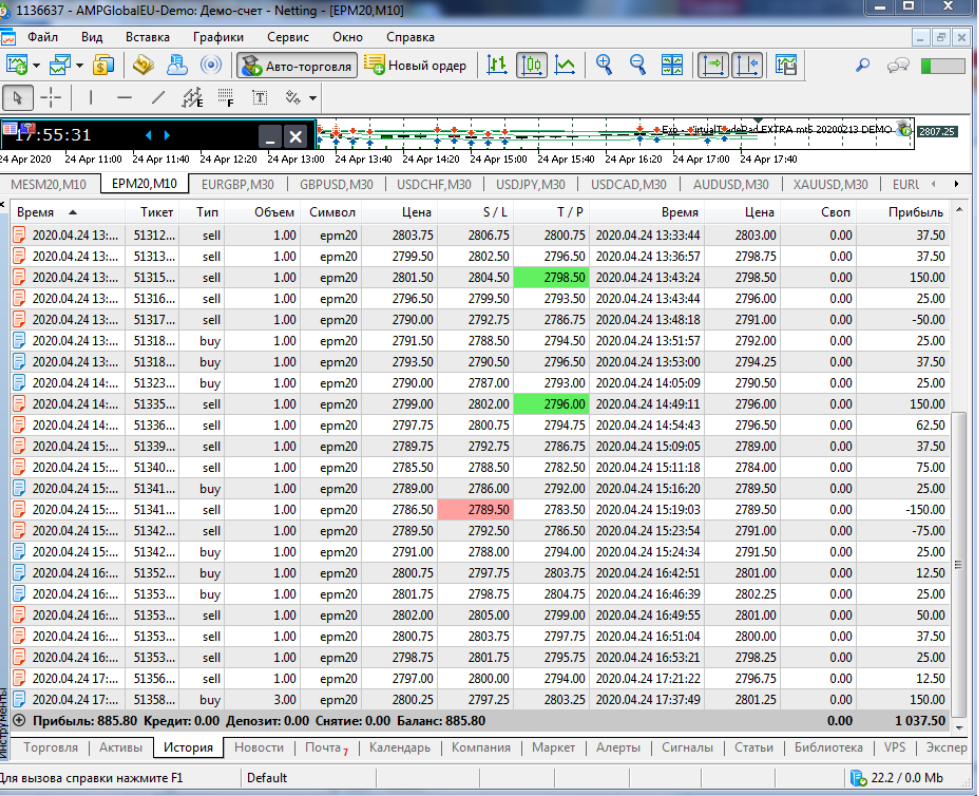Select the trendline drawing tool
The image size is (979, 796).
[157, 98]
